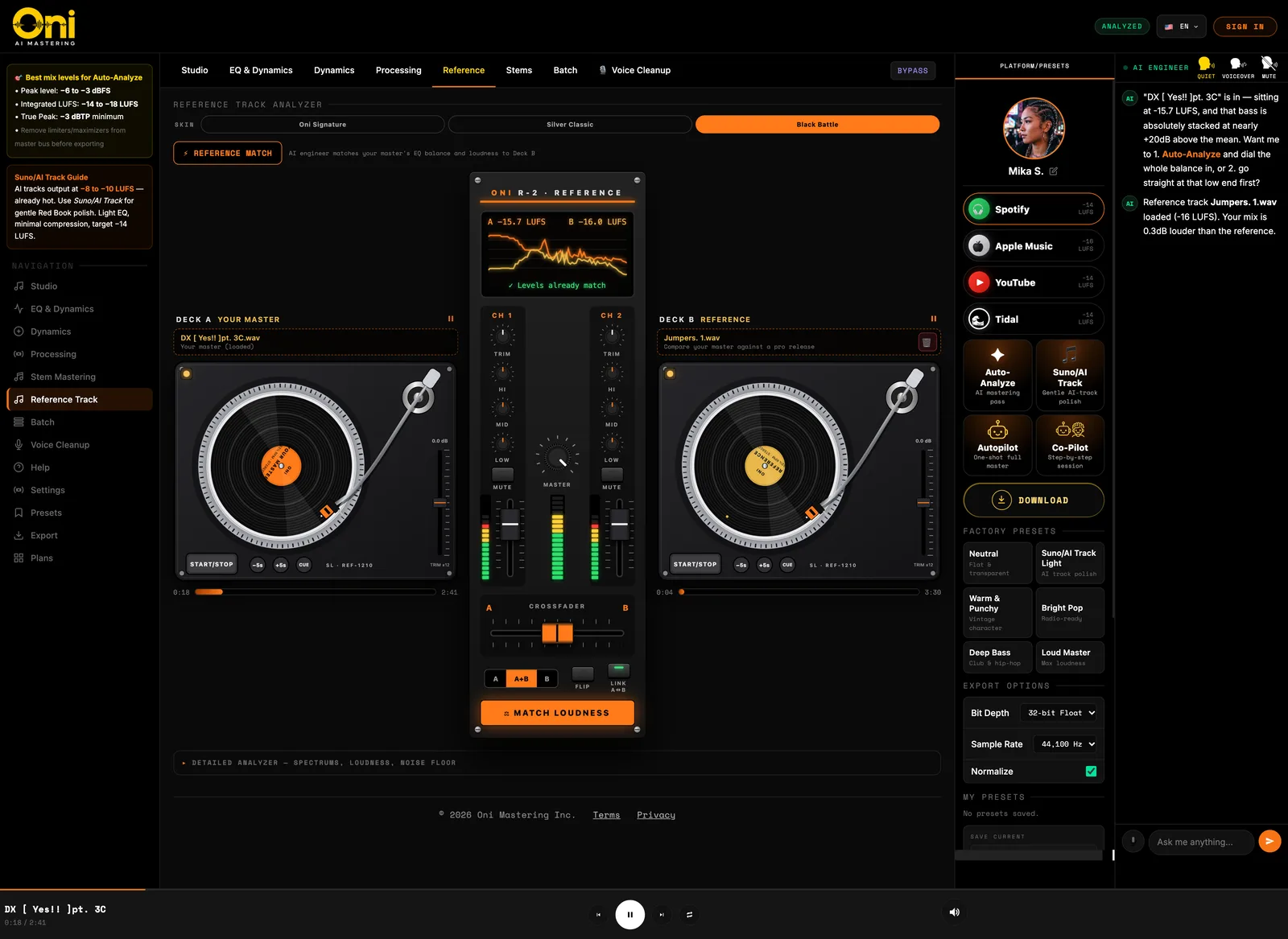Open the Batch tab
The image size is (1288, 939).
[x=565, y=70]
